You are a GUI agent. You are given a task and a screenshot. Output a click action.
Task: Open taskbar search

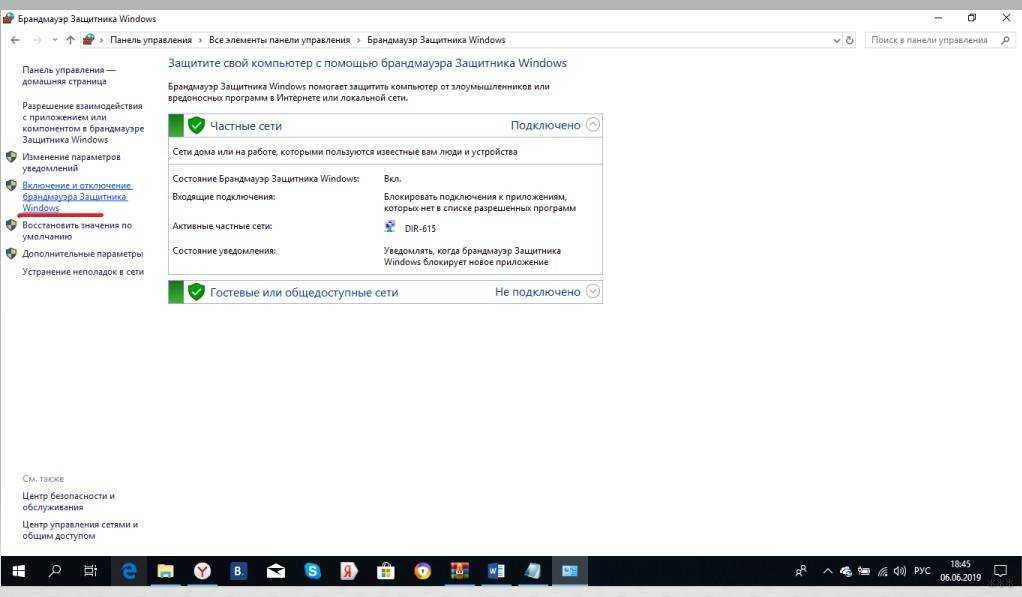55,572
